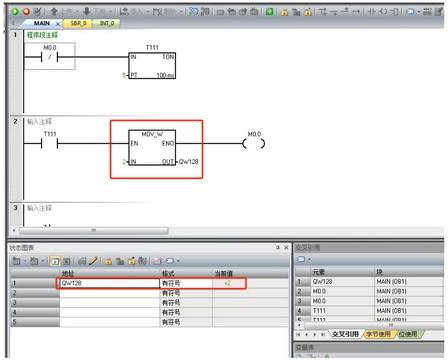Viewport: 448px width, 362px height.
Task: Open the Download dropdown arrow
Action: 110,12
